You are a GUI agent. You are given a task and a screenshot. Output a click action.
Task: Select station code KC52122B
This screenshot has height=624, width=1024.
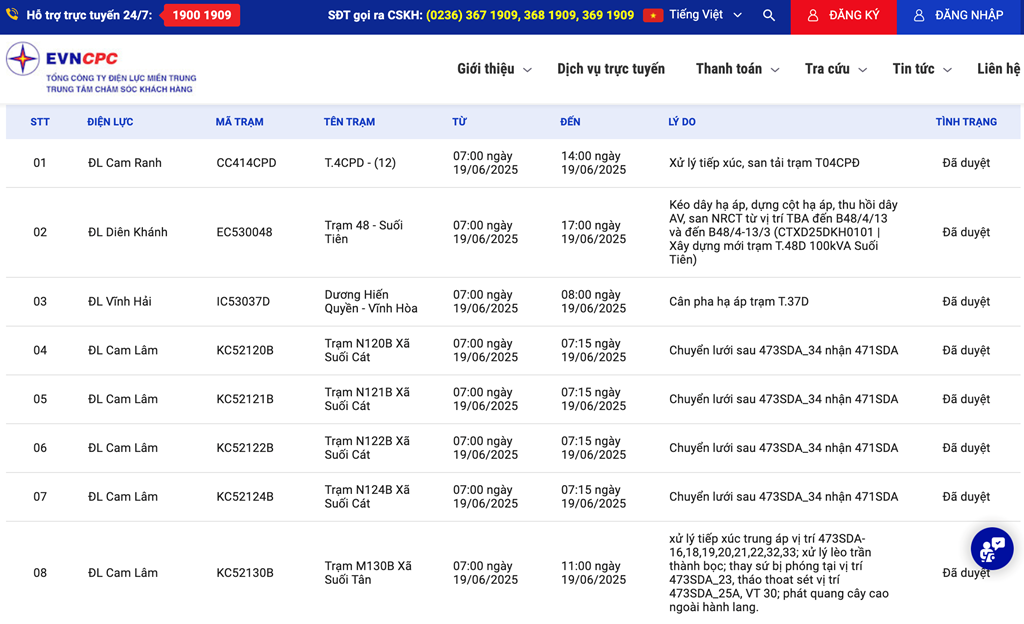click(245, 448)
